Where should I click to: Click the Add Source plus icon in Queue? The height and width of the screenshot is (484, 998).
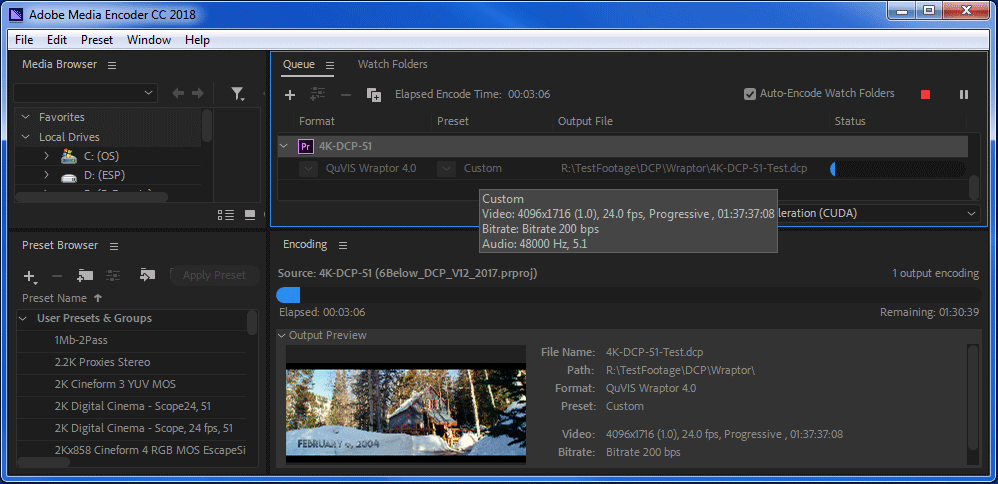pos(290,95)
